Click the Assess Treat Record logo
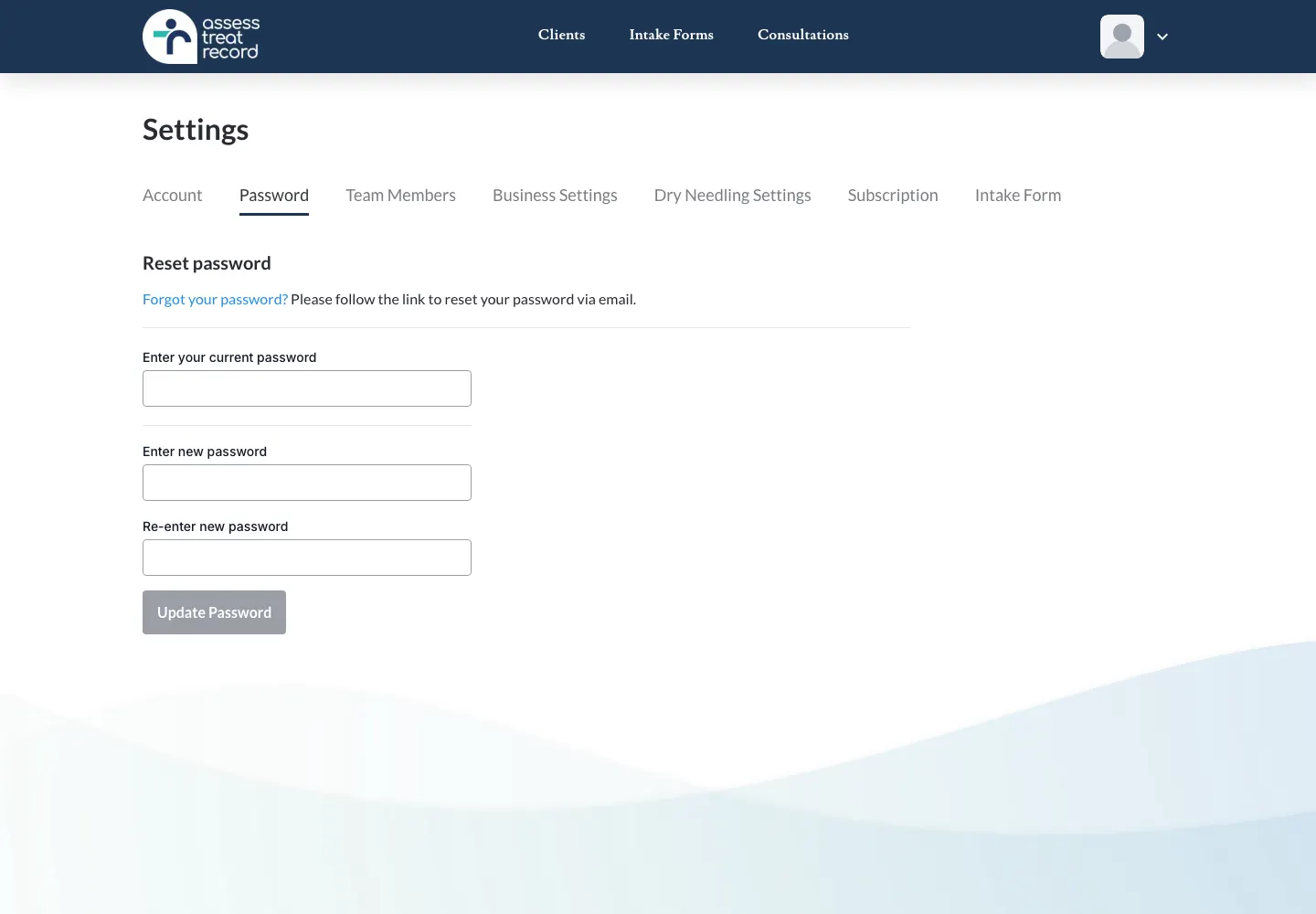The width and height of the screenshot is (1316, 914). [201, 37]
